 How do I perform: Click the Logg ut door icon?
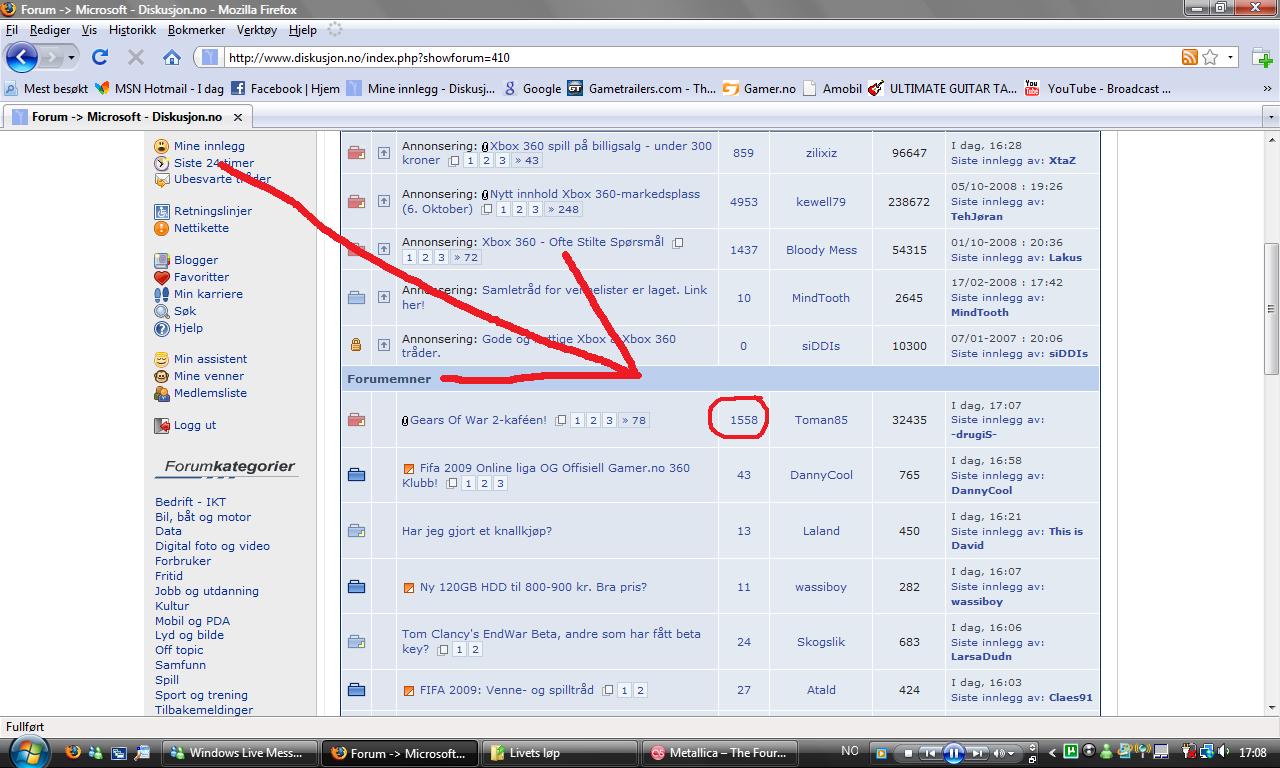(x=162, y=425)
